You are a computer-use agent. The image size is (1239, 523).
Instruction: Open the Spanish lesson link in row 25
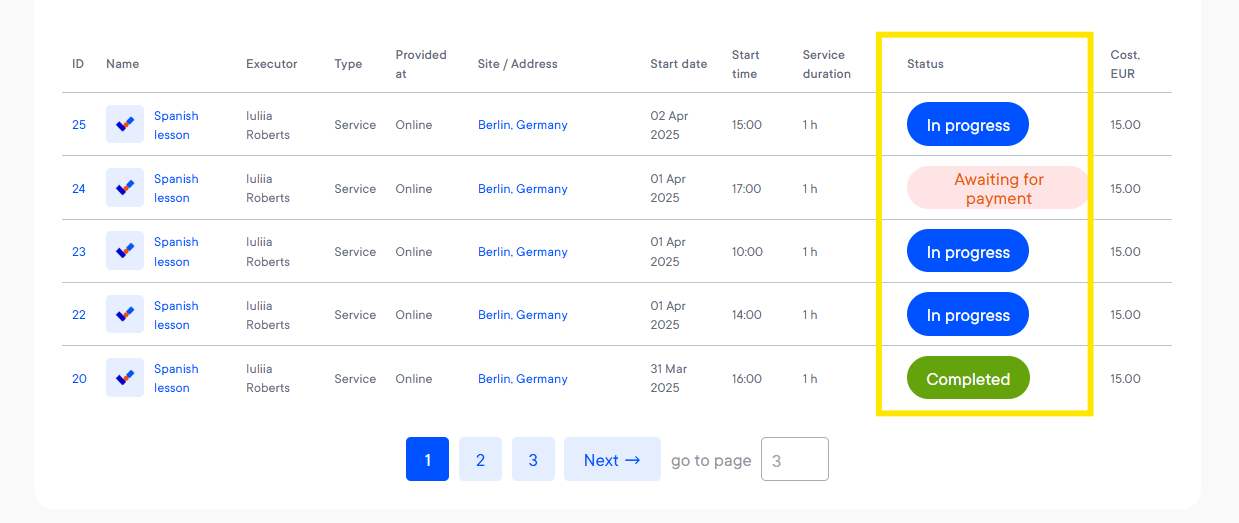[x=176, y=125]
